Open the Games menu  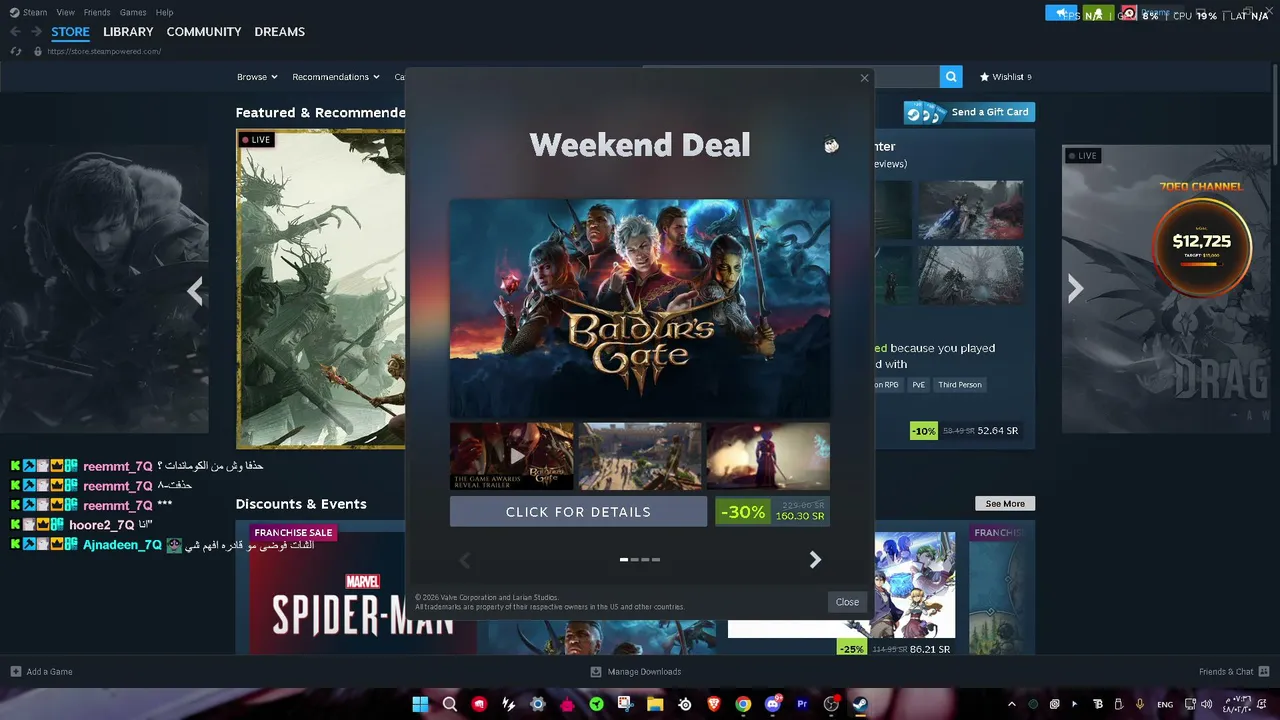point(133,12)
